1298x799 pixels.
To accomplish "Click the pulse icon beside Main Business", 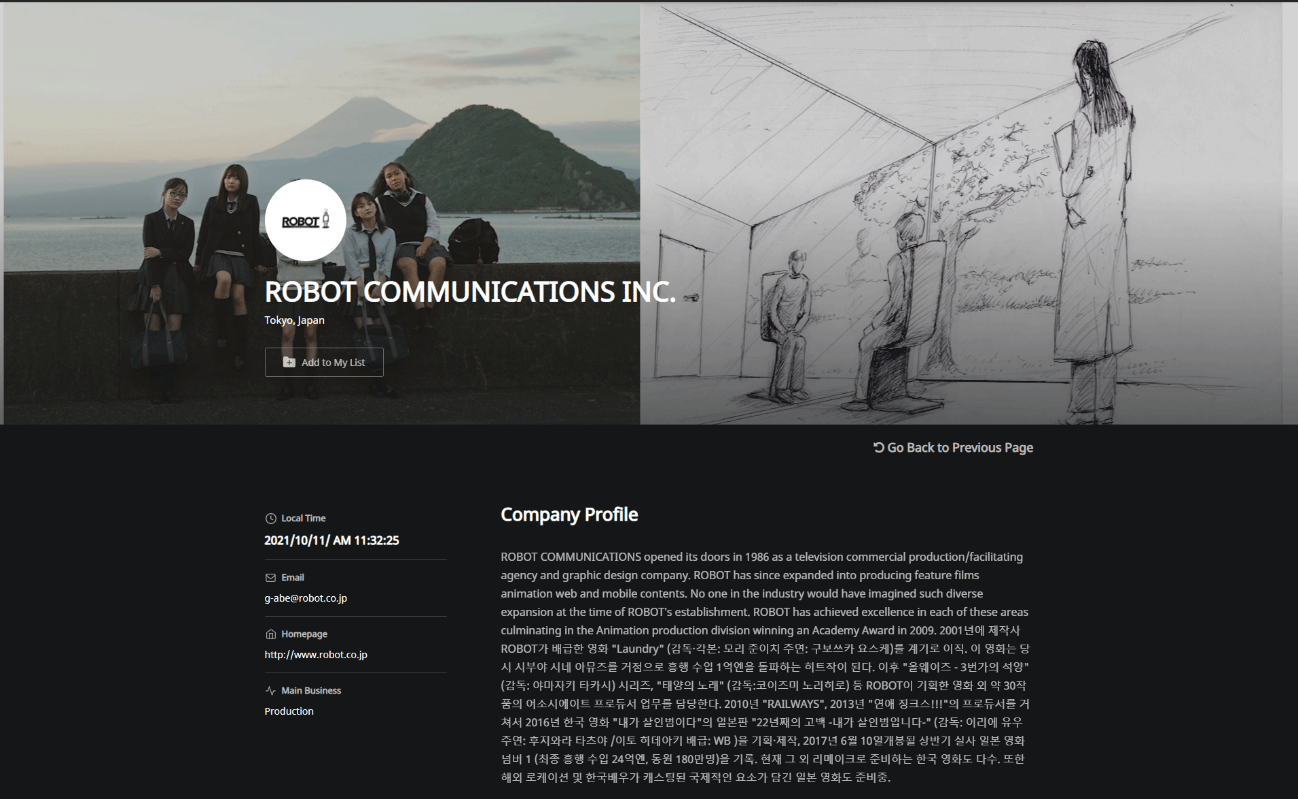I will (270, 690).
